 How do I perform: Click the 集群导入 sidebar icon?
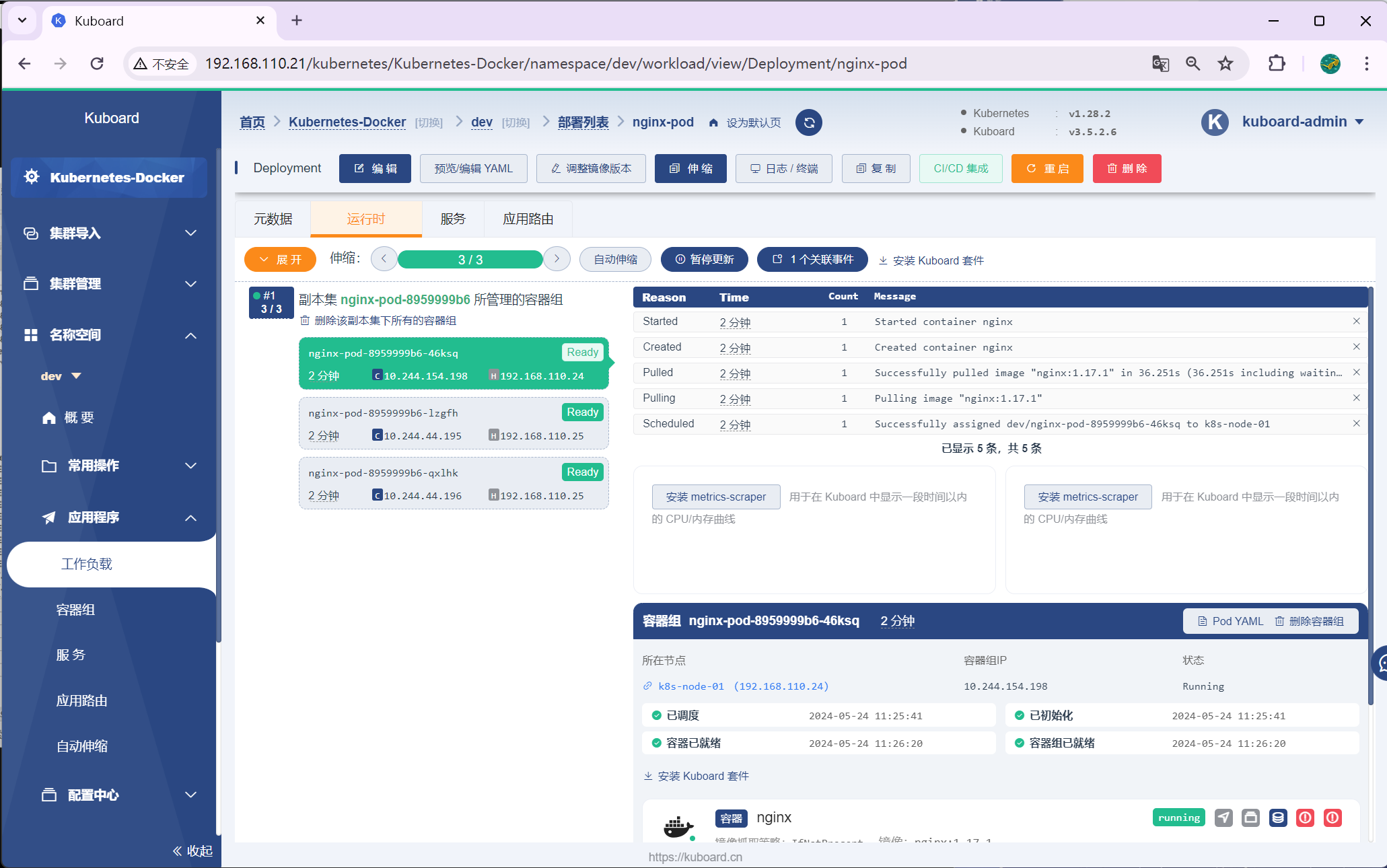click(31, 233)
